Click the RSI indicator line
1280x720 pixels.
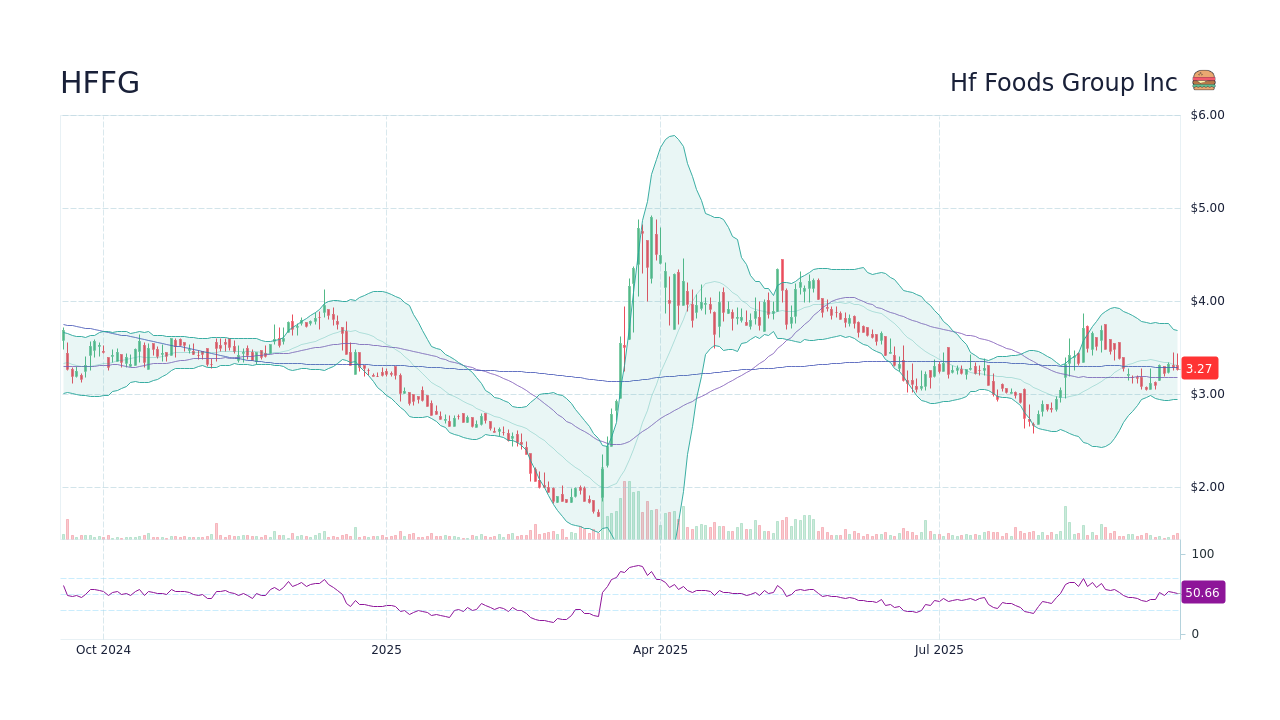click(640, 565)
